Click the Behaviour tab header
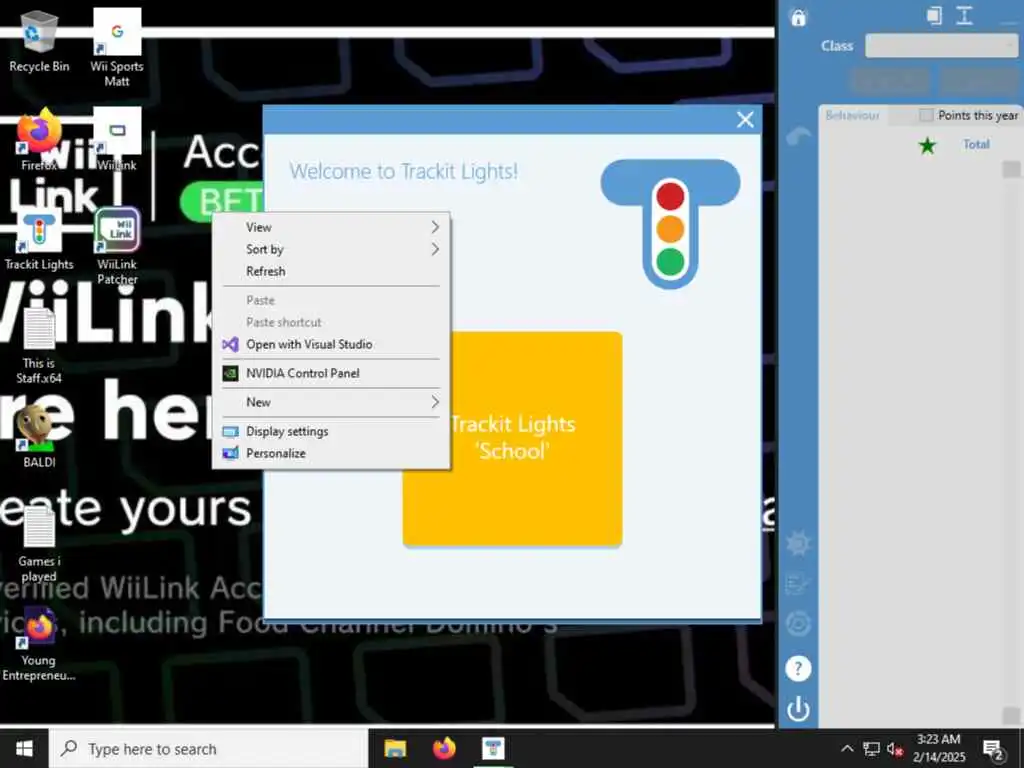 [852, 116]
